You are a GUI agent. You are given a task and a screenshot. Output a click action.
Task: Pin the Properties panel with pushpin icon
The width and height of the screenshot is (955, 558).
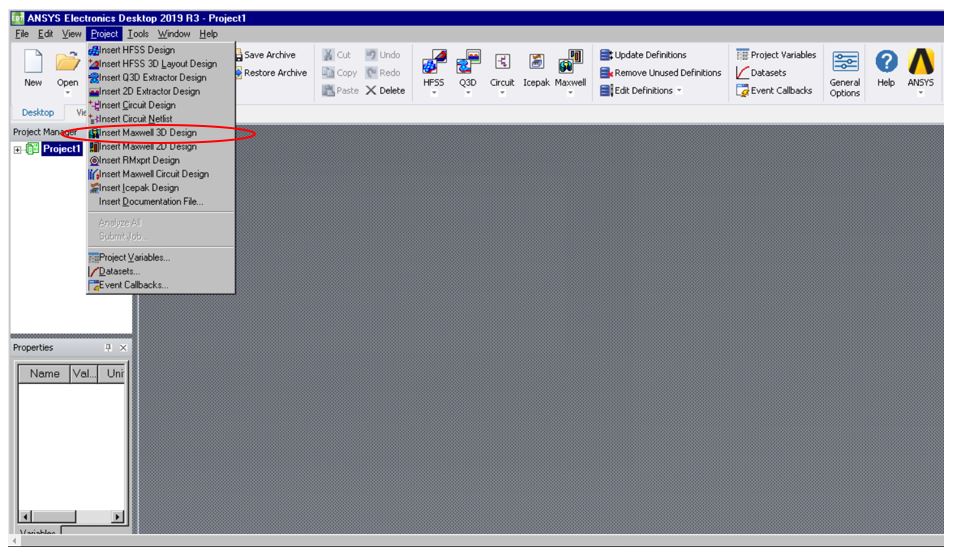pyautogui.click(x=108, y=347)
